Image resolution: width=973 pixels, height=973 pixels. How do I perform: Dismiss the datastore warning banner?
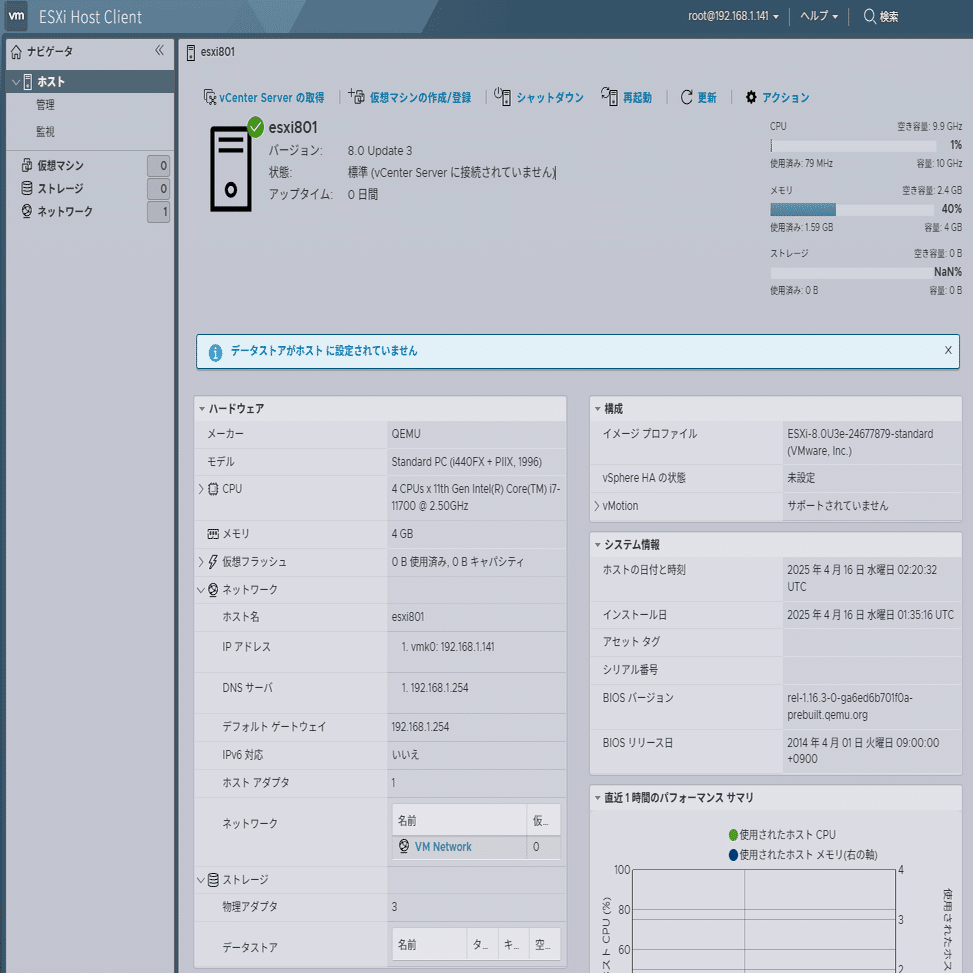coord(948,350)
